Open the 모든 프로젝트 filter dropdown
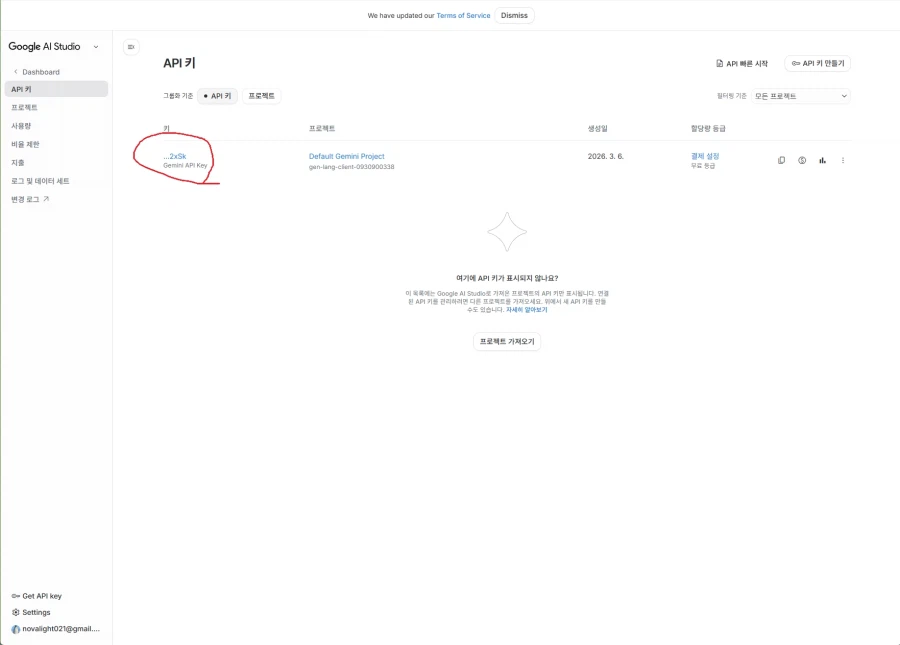Image resolution: width=900 pixels, height=645 pixels. (x=800, y=96)
